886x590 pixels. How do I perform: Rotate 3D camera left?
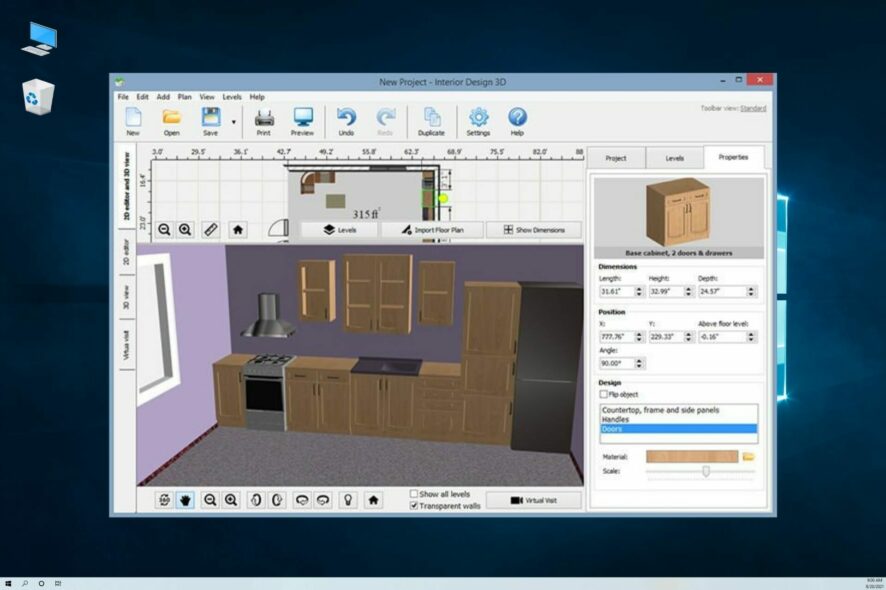click(x=256, y=500)
